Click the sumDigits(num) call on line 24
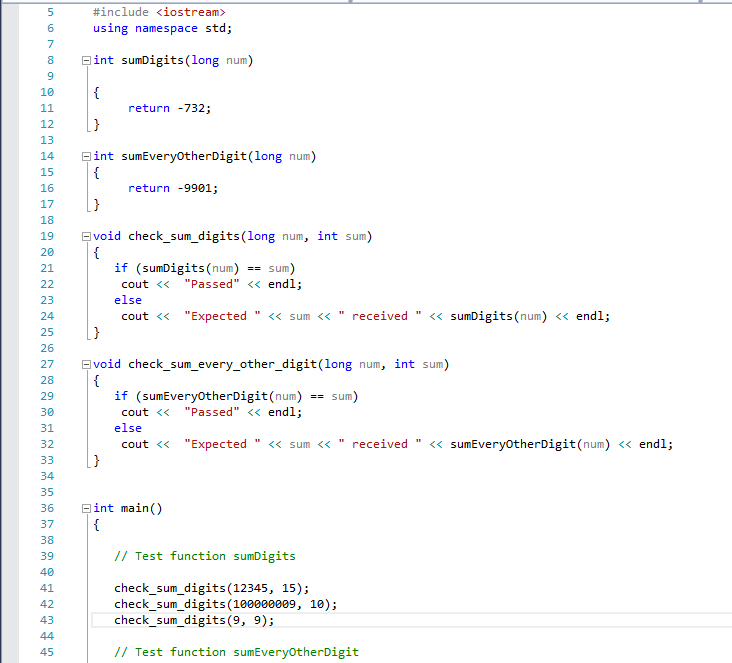This screenshot has height=663, width=732. [x=499, y=317]
